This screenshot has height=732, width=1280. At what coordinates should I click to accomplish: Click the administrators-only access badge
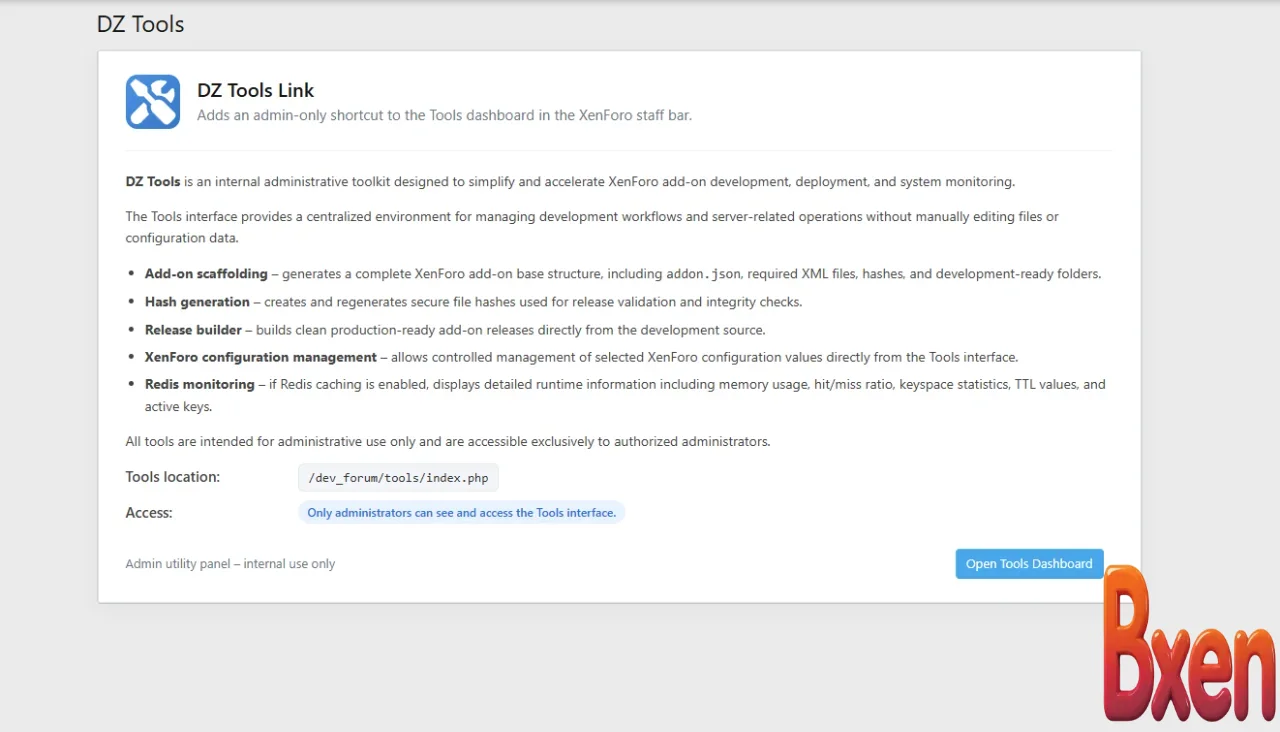(x=461, y=512)
